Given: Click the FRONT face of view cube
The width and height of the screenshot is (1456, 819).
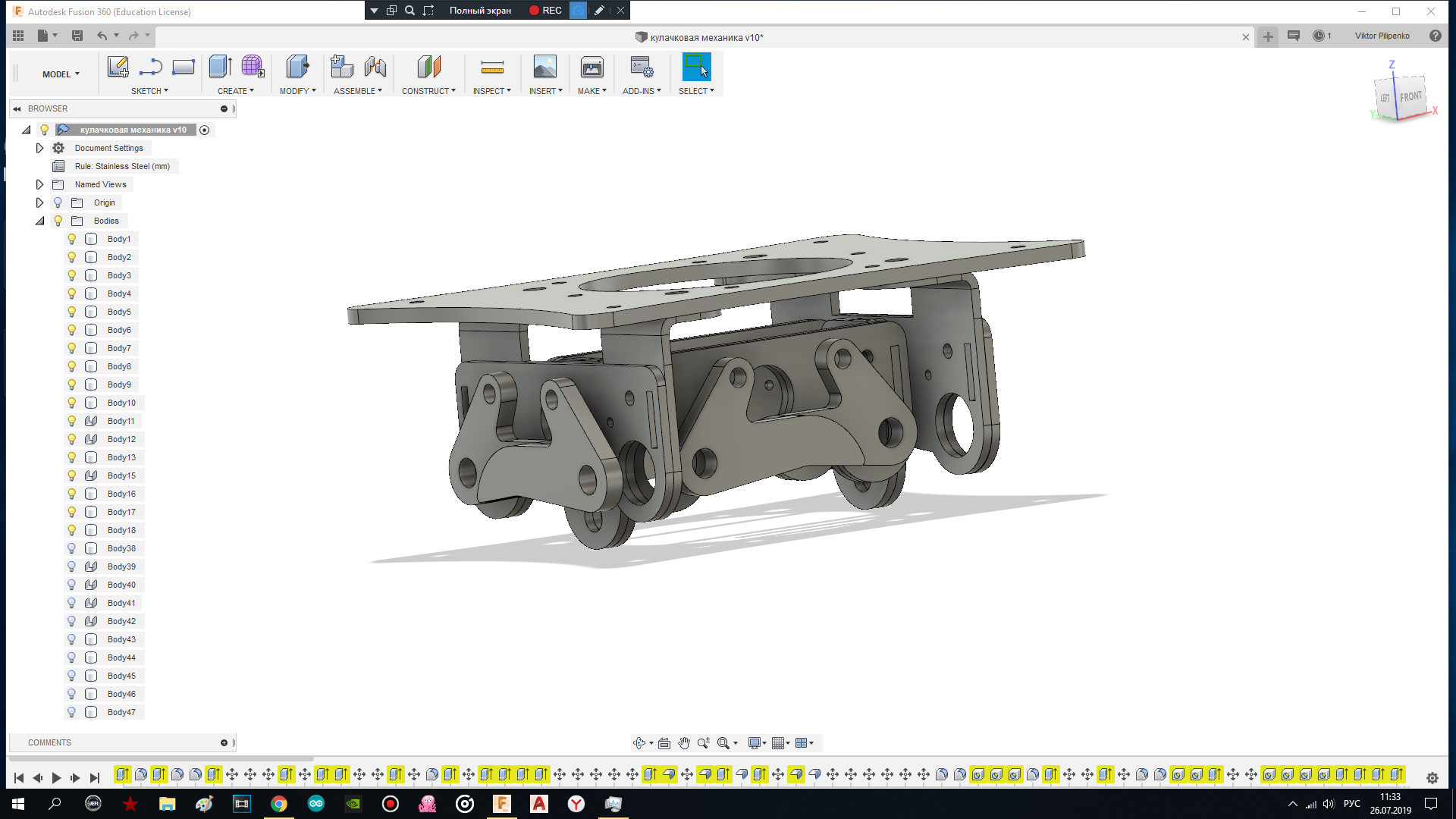Looking at the screenshot, I should [x=1410, y=97].
